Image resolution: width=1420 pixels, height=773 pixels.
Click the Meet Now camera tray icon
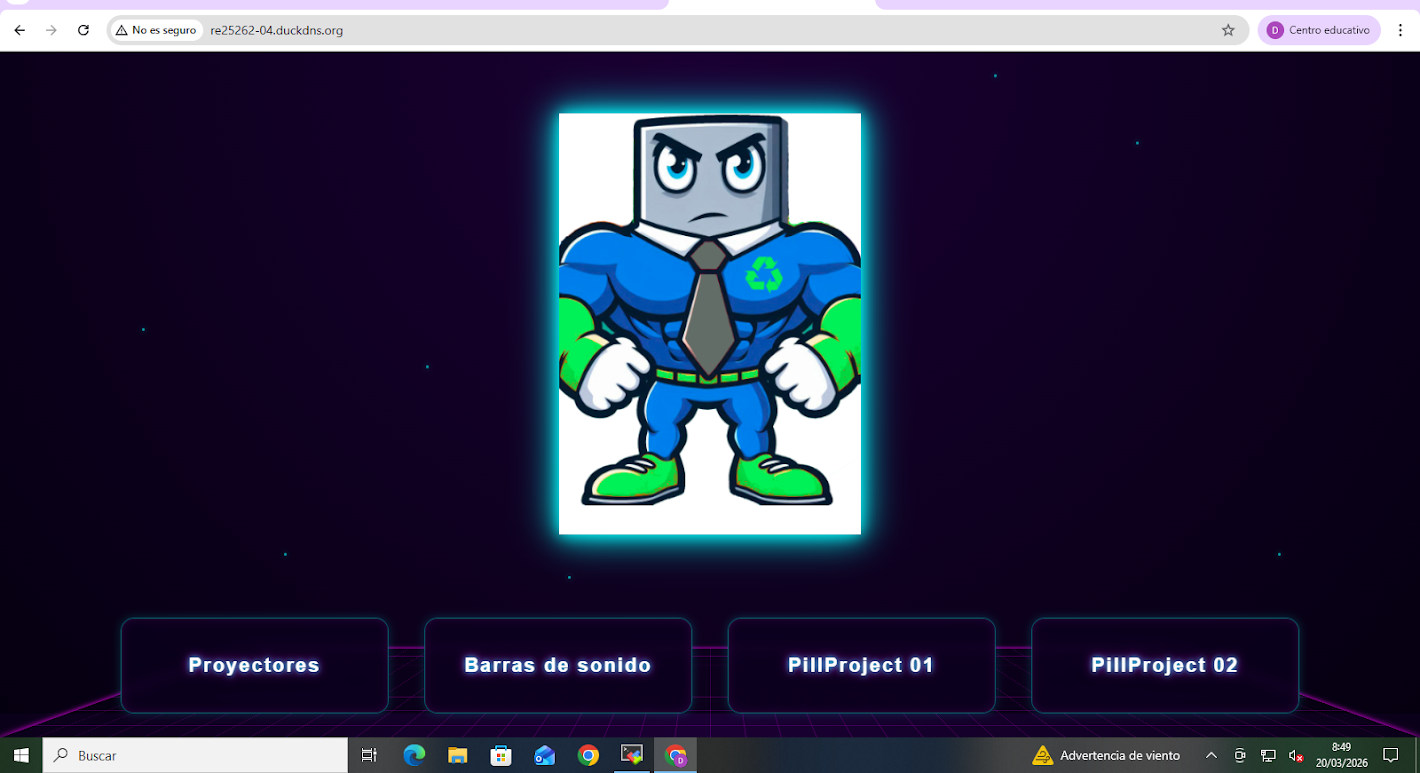click(x=1240, y=755)
